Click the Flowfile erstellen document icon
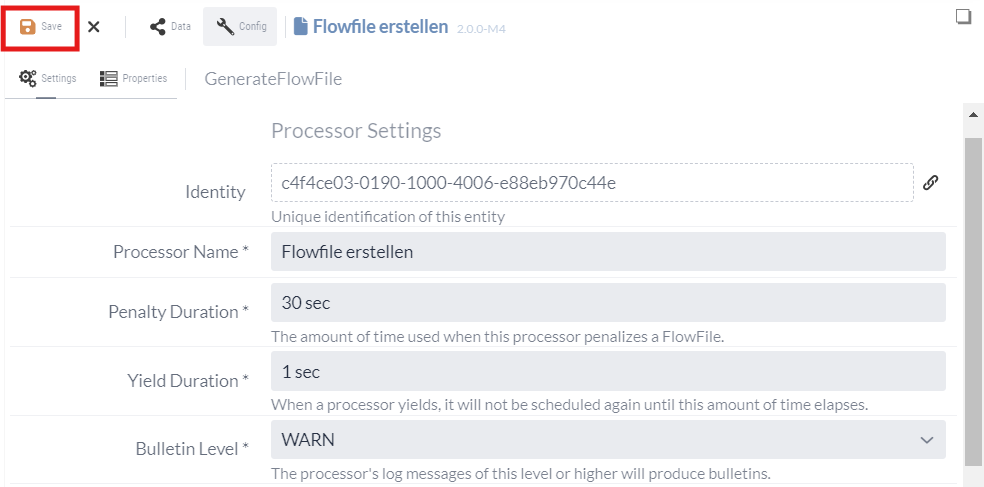The height and width of the screenshot is (487, 984). click(300, 27)
